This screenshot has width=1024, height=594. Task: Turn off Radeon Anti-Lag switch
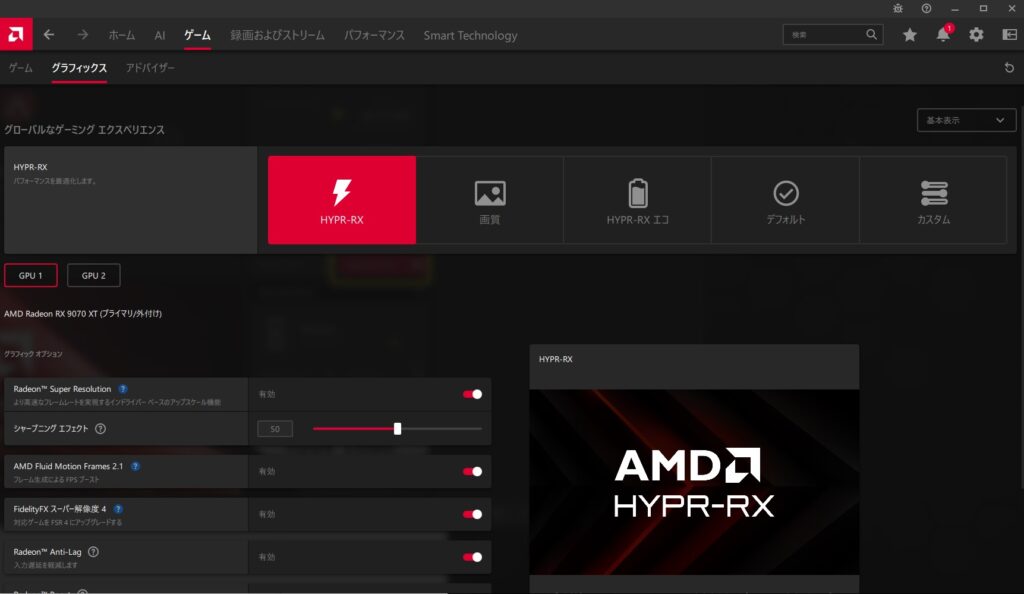pos(472,557)
